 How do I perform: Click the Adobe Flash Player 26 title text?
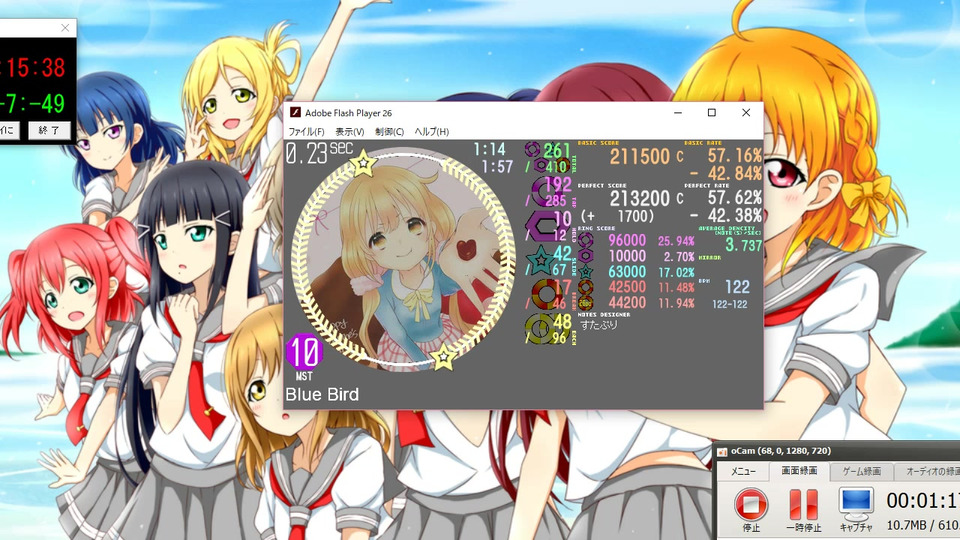click(x=348, y=113)
